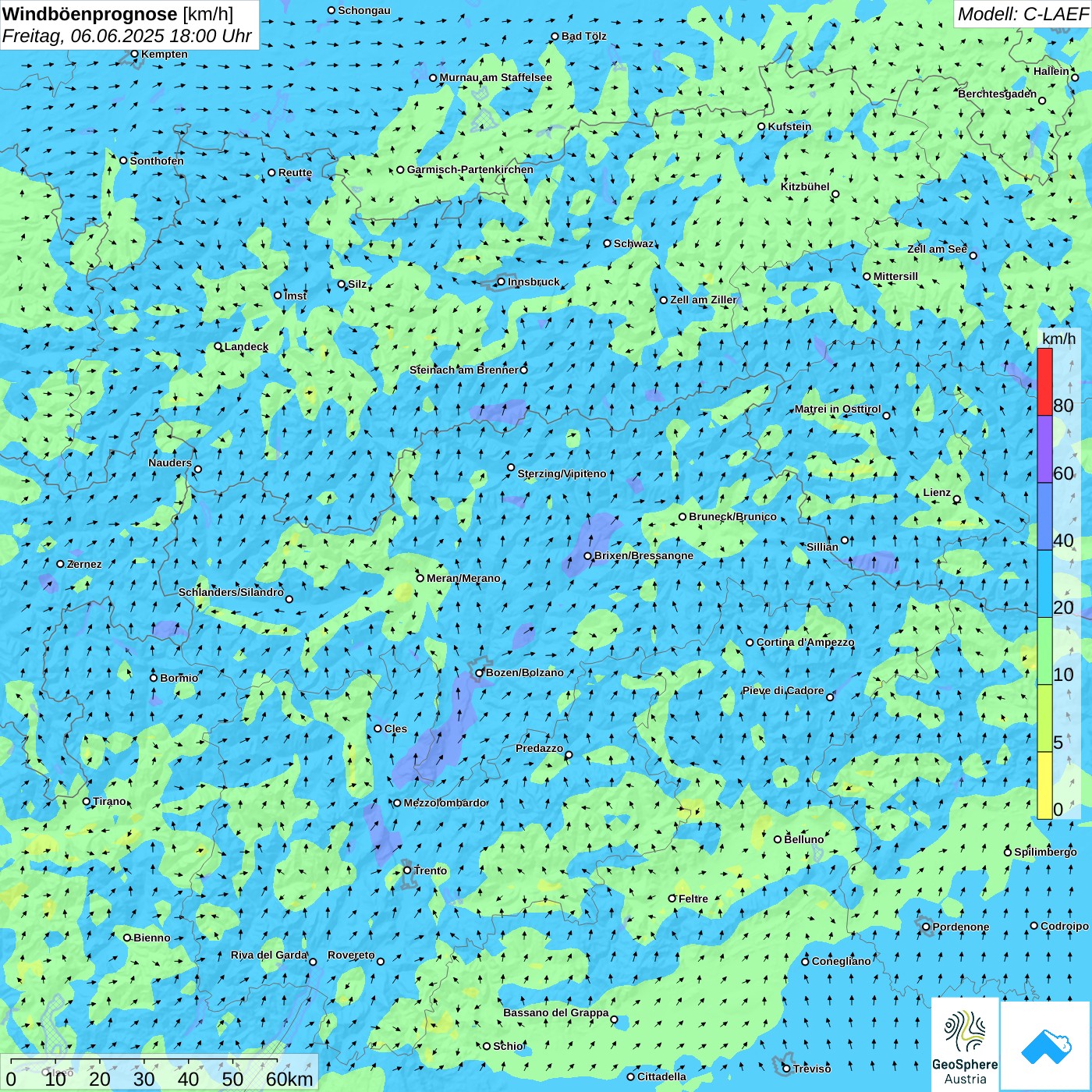1092x1092 pixels.
Task: Click the Belluno marker circle
Action: click(777, 839)
